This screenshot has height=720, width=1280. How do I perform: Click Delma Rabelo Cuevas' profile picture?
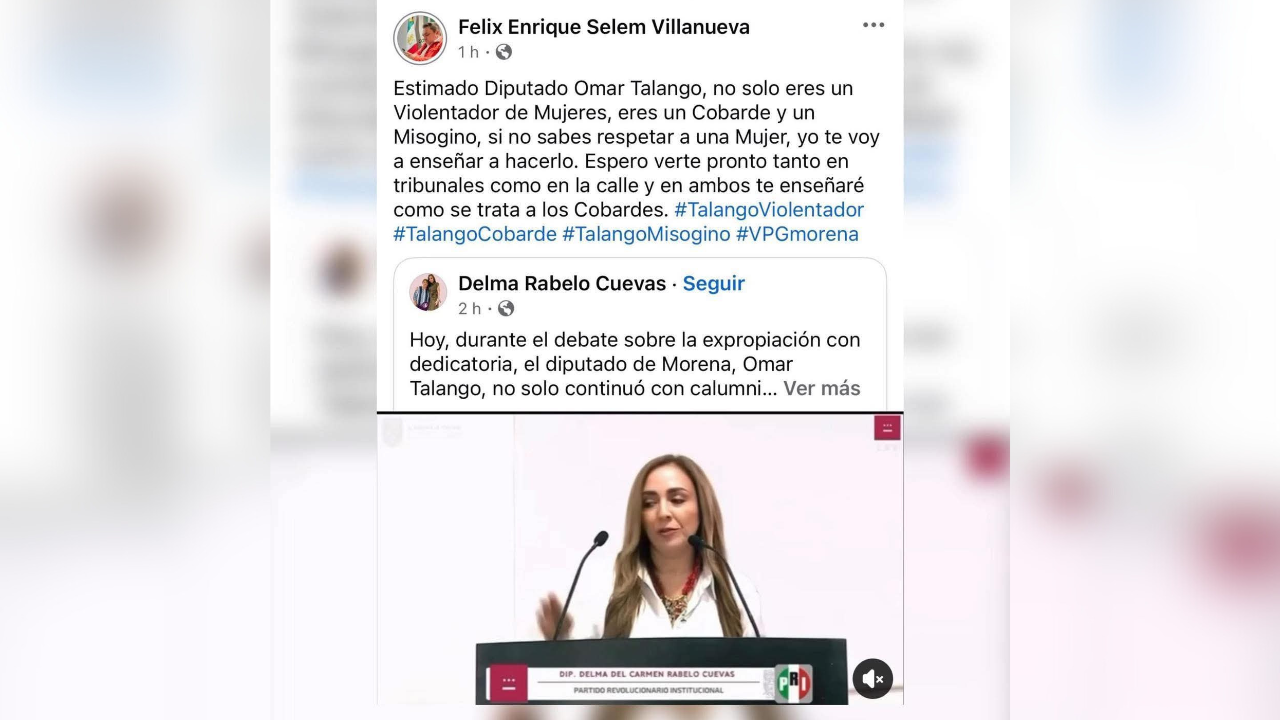click(428, 292)
